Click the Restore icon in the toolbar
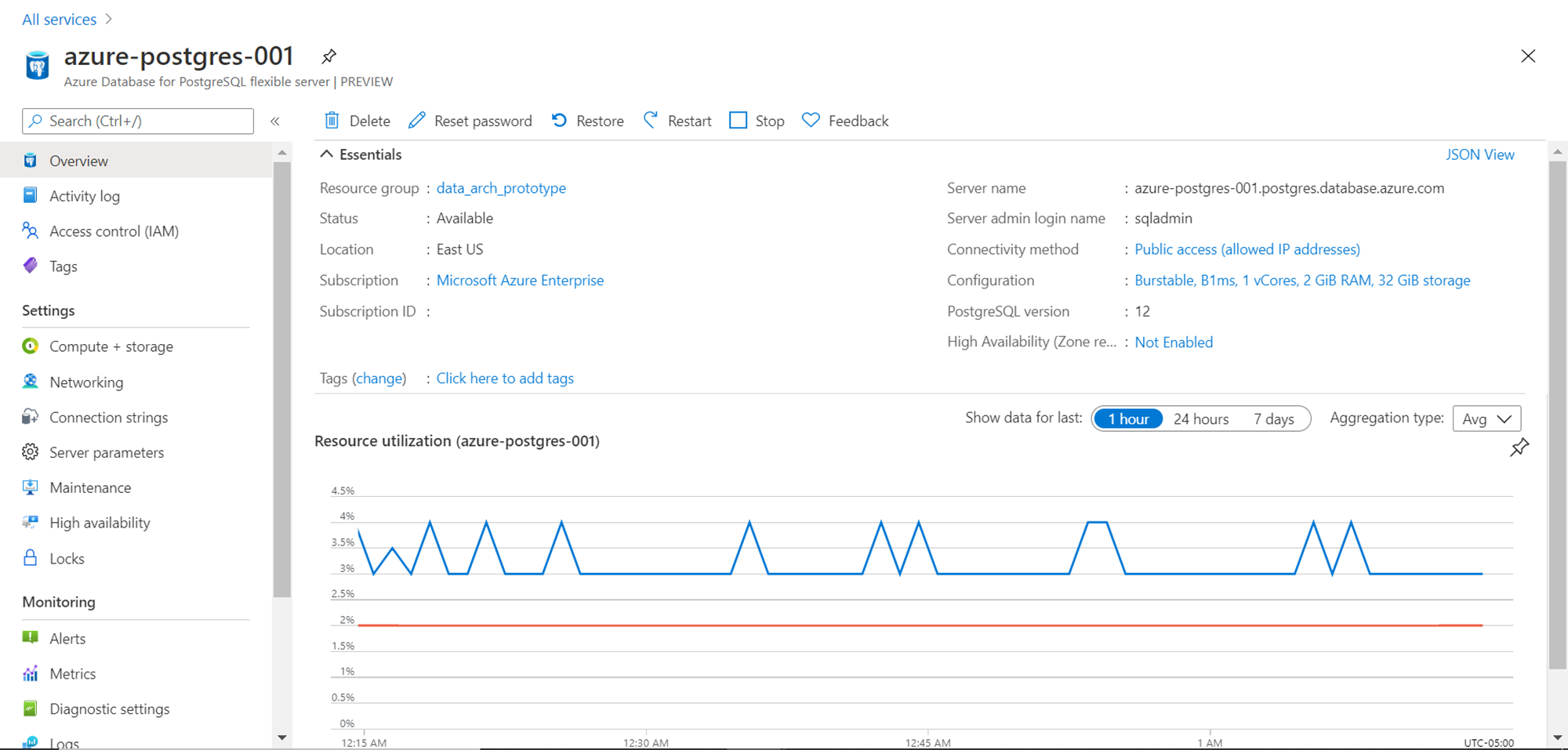The width and height of the screenshot is (1568, 750). pos(558,120)
